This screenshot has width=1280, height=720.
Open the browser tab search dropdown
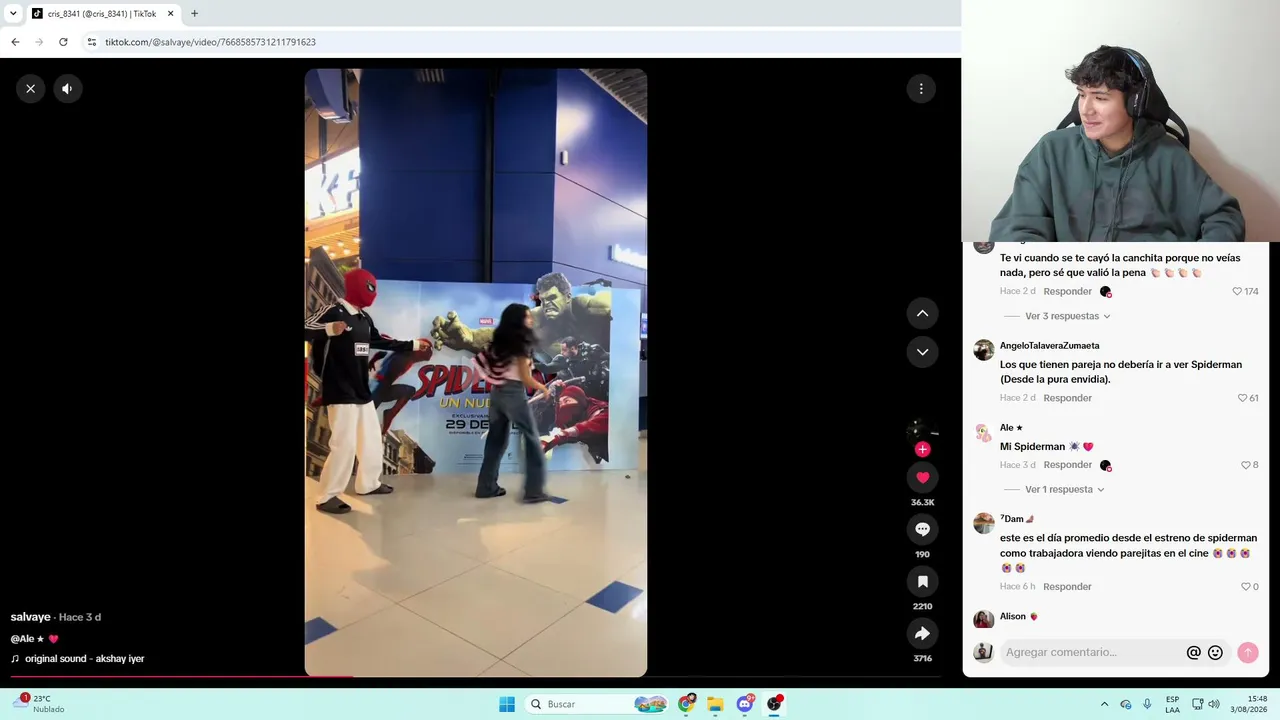pos(13,14)
